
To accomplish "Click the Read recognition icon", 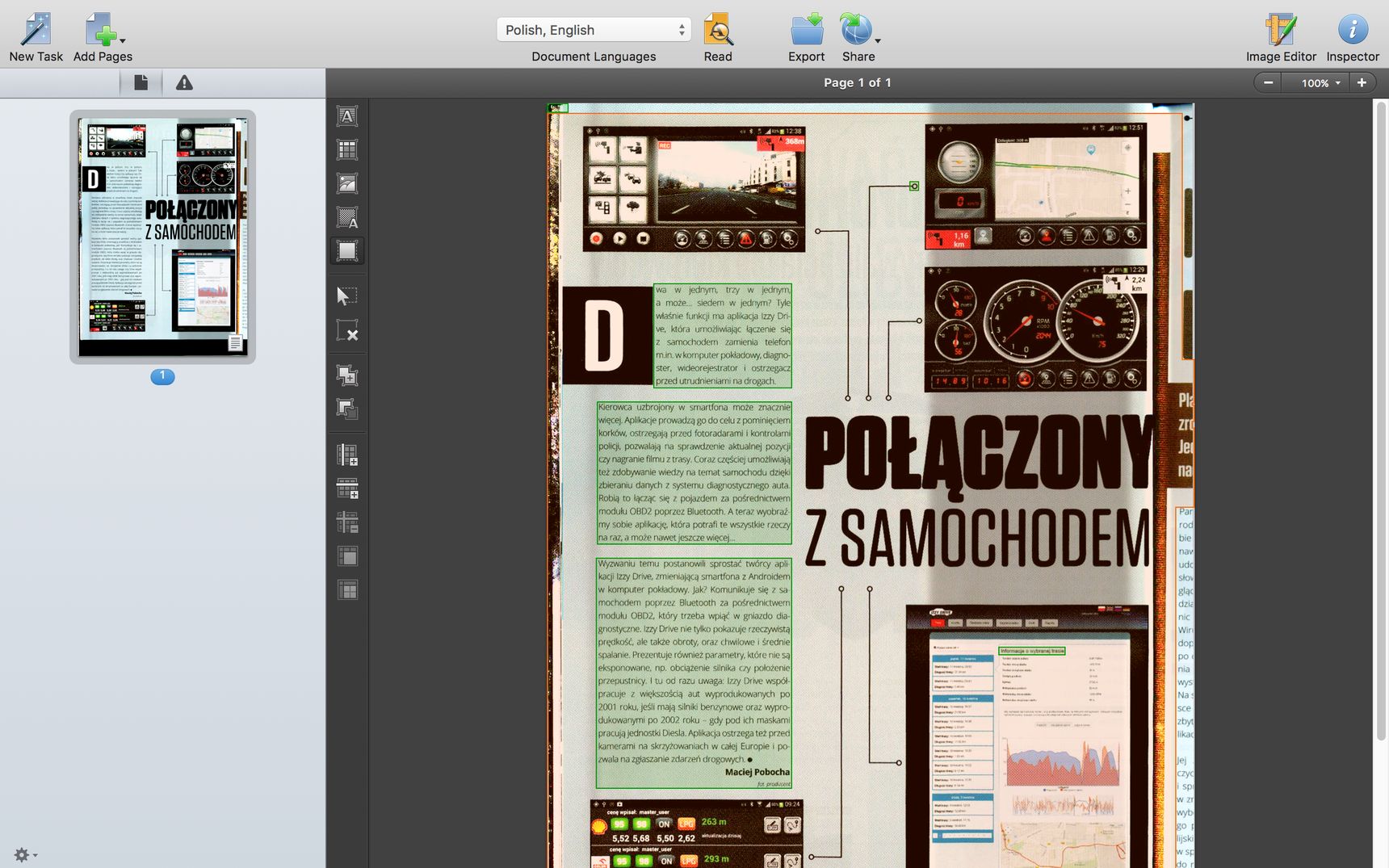I will [717, 30].
